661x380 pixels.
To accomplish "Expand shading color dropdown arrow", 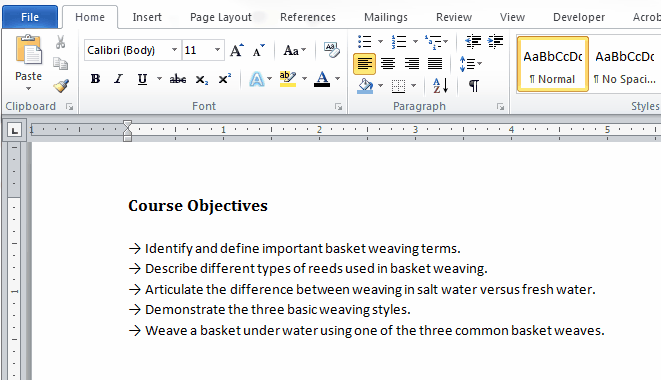I will [x=380, y=86].
